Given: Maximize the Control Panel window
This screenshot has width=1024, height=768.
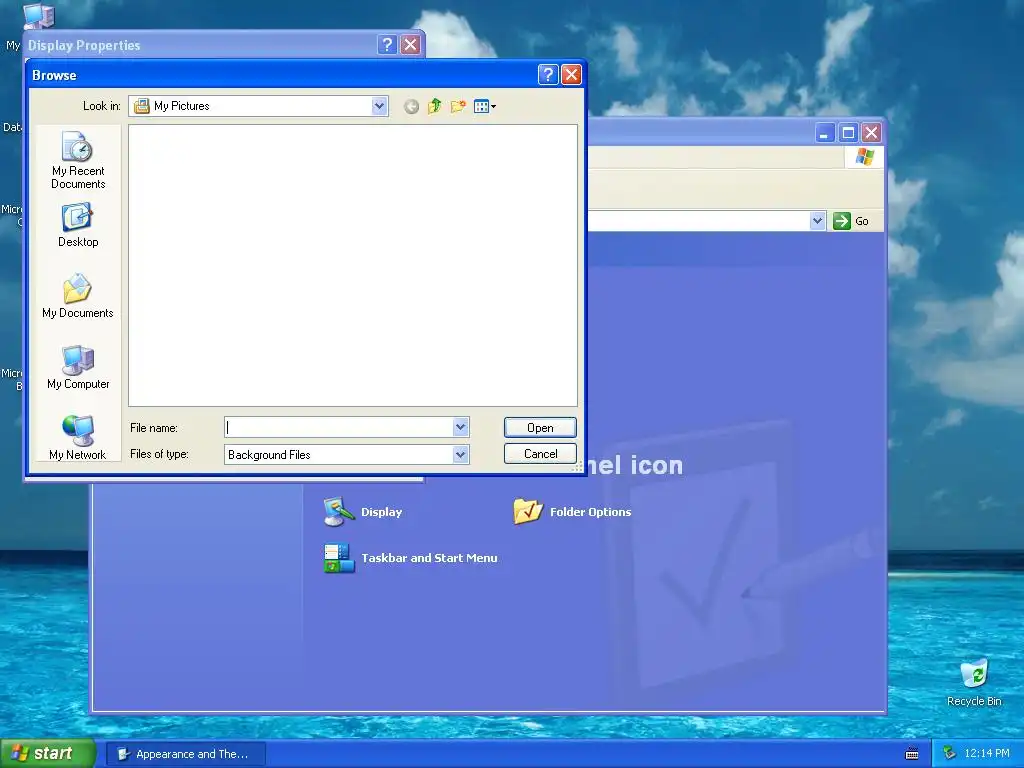Looking at the screenshot, I should point(848,133).
